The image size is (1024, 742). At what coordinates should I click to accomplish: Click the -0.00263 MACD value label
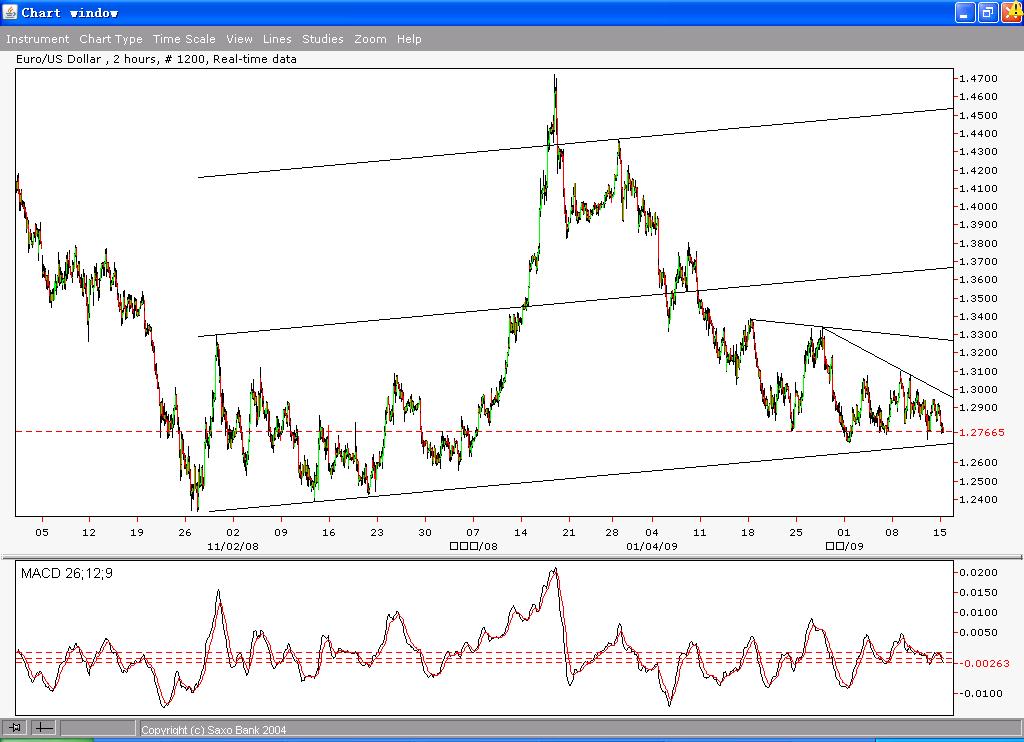tap(983, 663)
